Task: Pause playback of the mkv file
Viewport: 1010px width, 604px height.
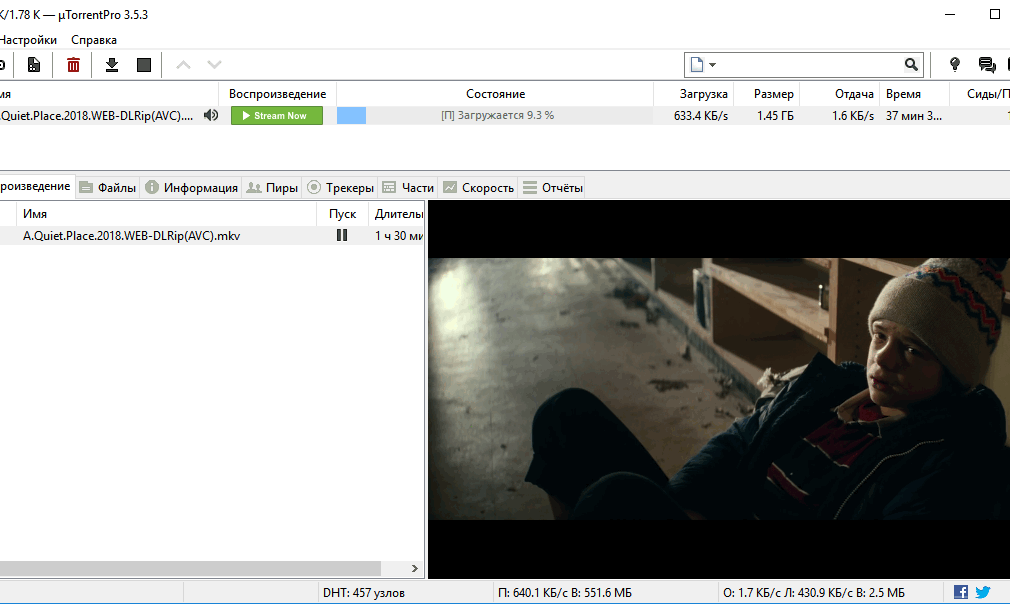Action: (342, 235)
